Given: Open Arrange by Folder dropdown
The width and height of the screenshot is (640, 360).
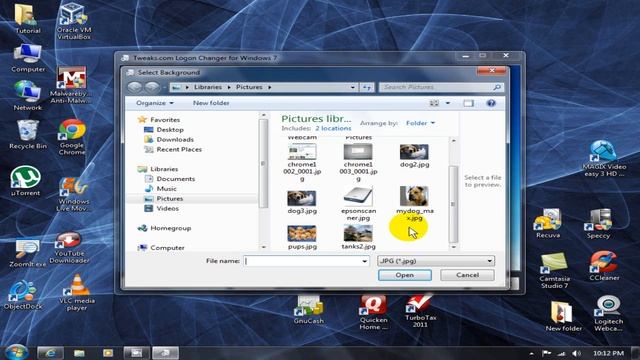Looking at the screenshot, I should 420,123.
